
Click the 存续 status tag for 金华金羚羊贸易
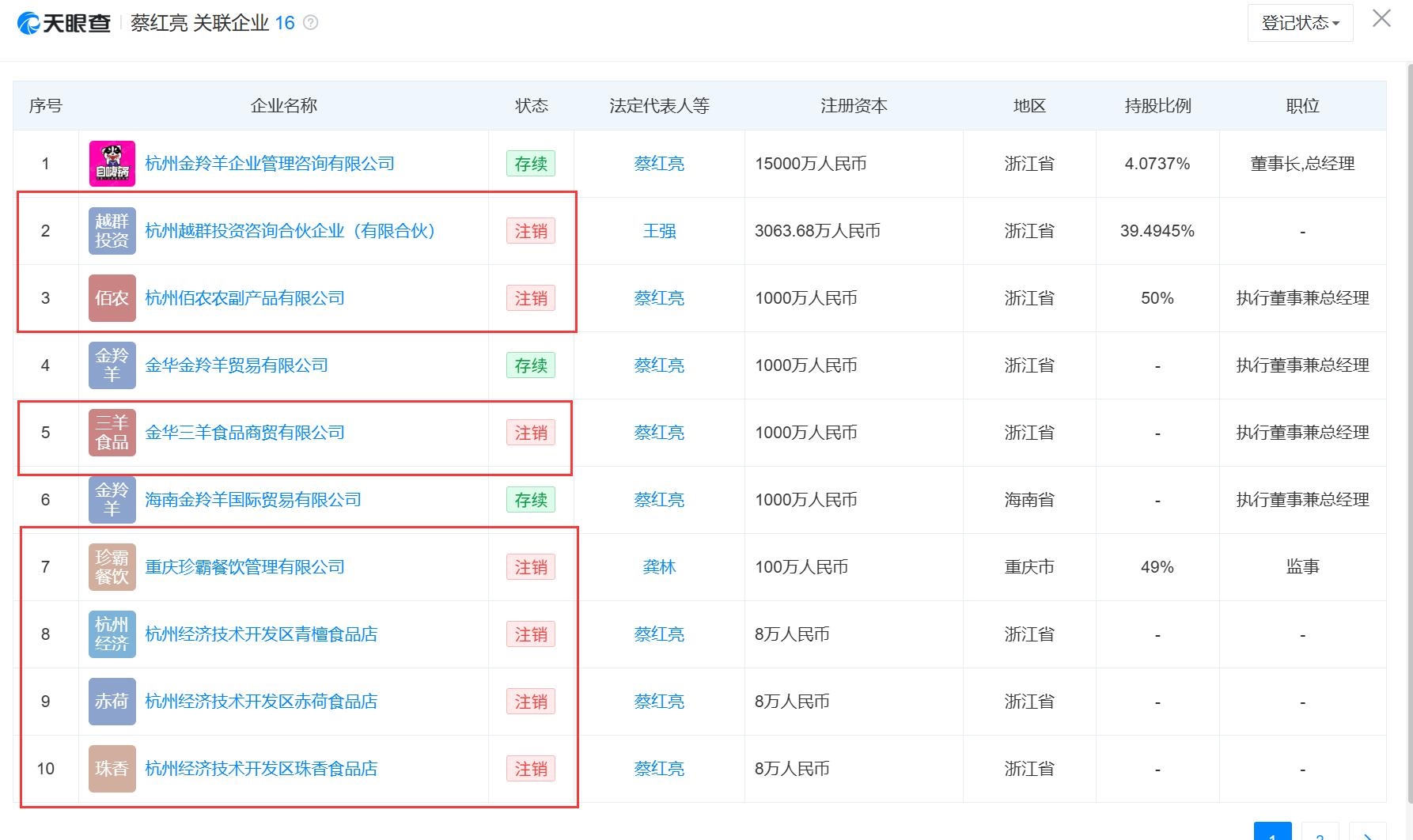coord(531,365)
